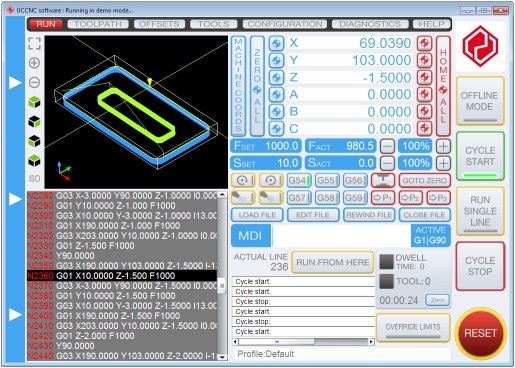
Task: Home the B axis
Action: coord(424,111)
